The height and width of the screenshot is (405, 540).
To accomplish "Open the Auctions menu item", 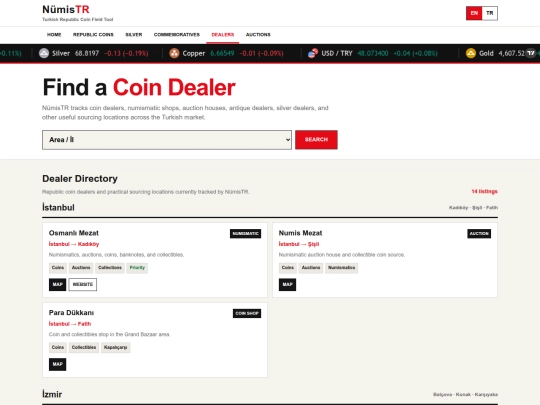I will [x=258, y=35].
